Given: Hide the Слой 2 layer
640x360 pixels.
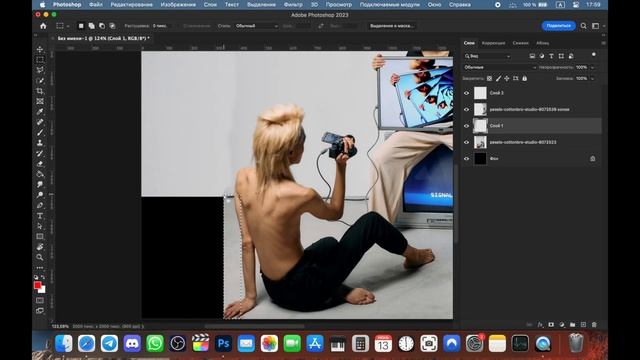Looking at the screenshot, I should tap(467, 93).
